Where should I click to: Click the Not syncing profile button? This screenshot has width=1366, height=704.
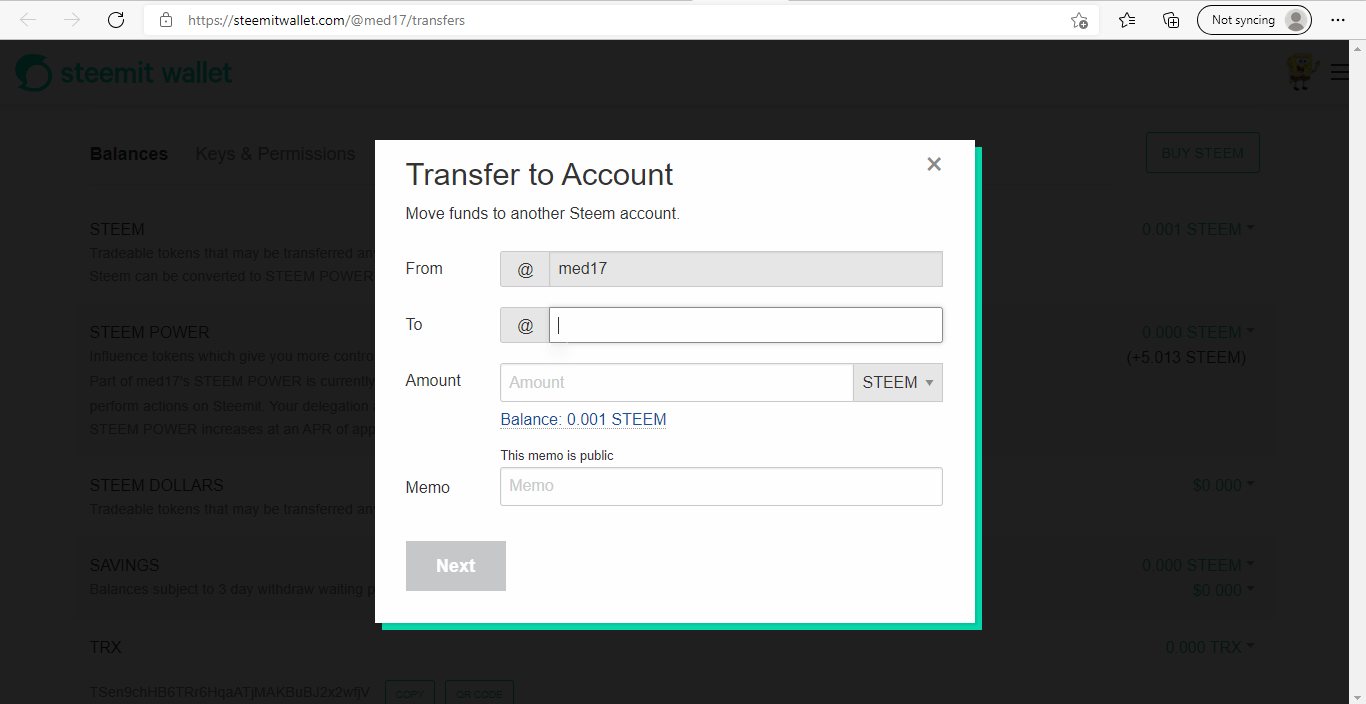pos(1254,20)
